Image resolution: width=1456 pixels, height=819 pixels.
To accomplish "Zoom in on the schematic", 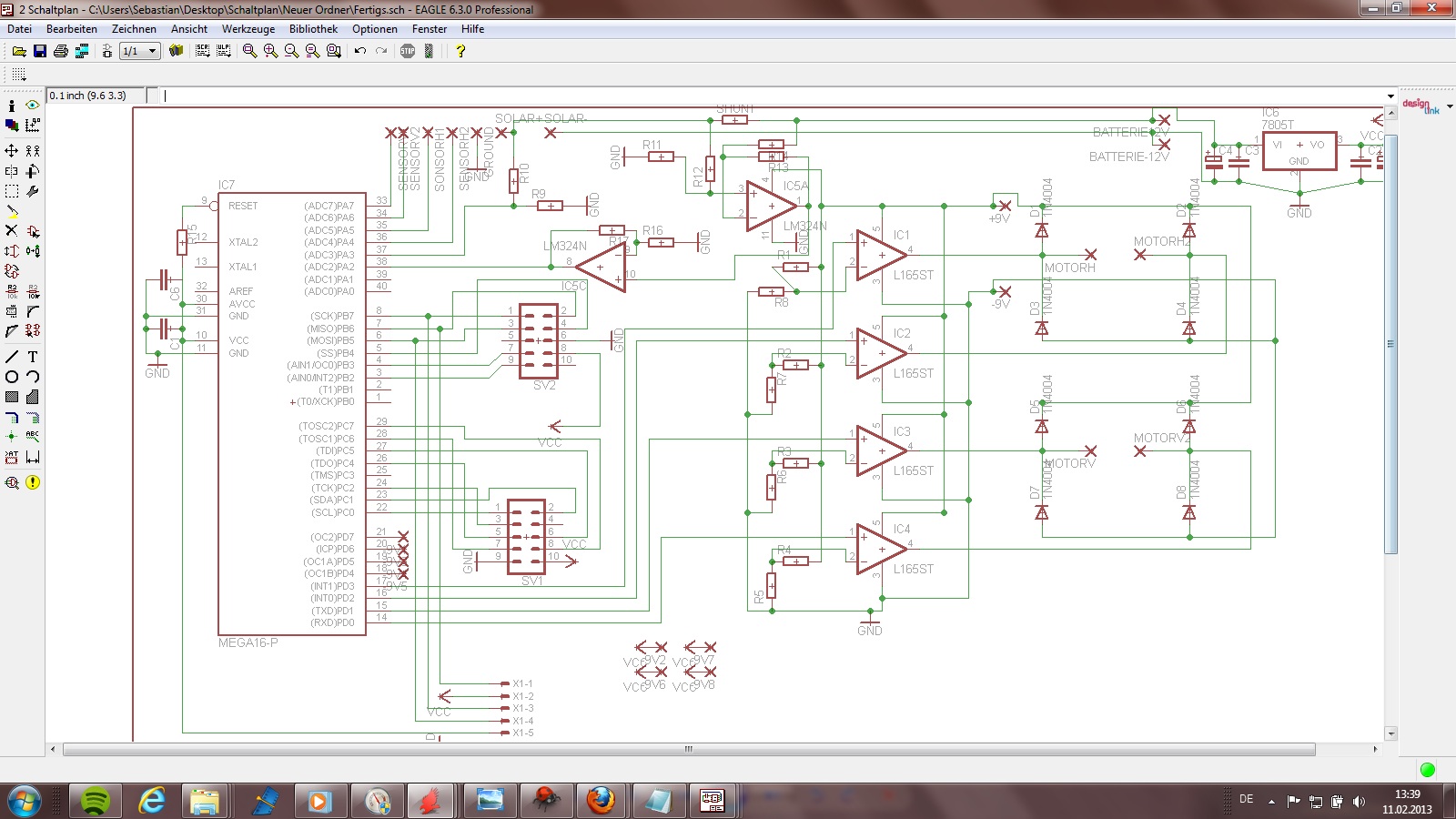I will [271, 51].
